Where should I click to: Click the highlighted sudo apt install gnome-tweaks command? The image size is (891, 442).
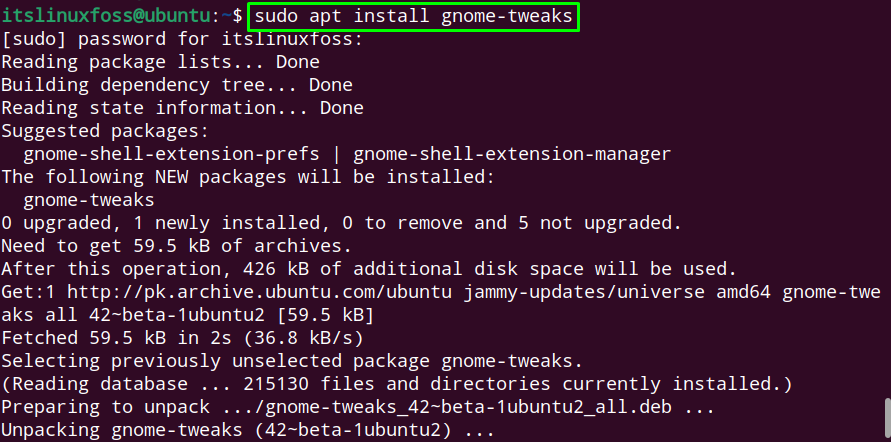point(413,16)
